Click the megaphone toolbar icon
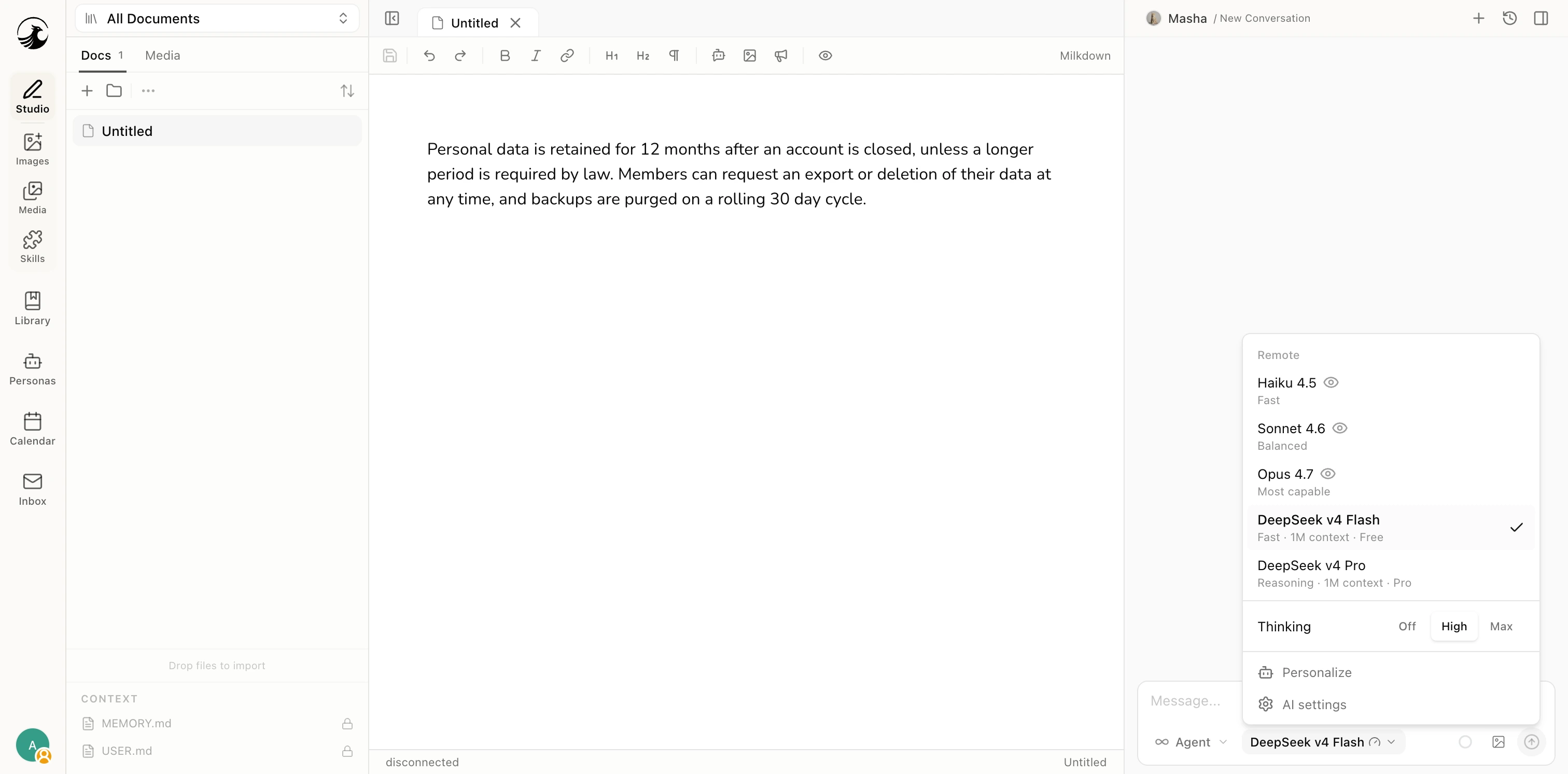Screen dimensions: 1568x774 pyautogui.click(x=781, y=56)
